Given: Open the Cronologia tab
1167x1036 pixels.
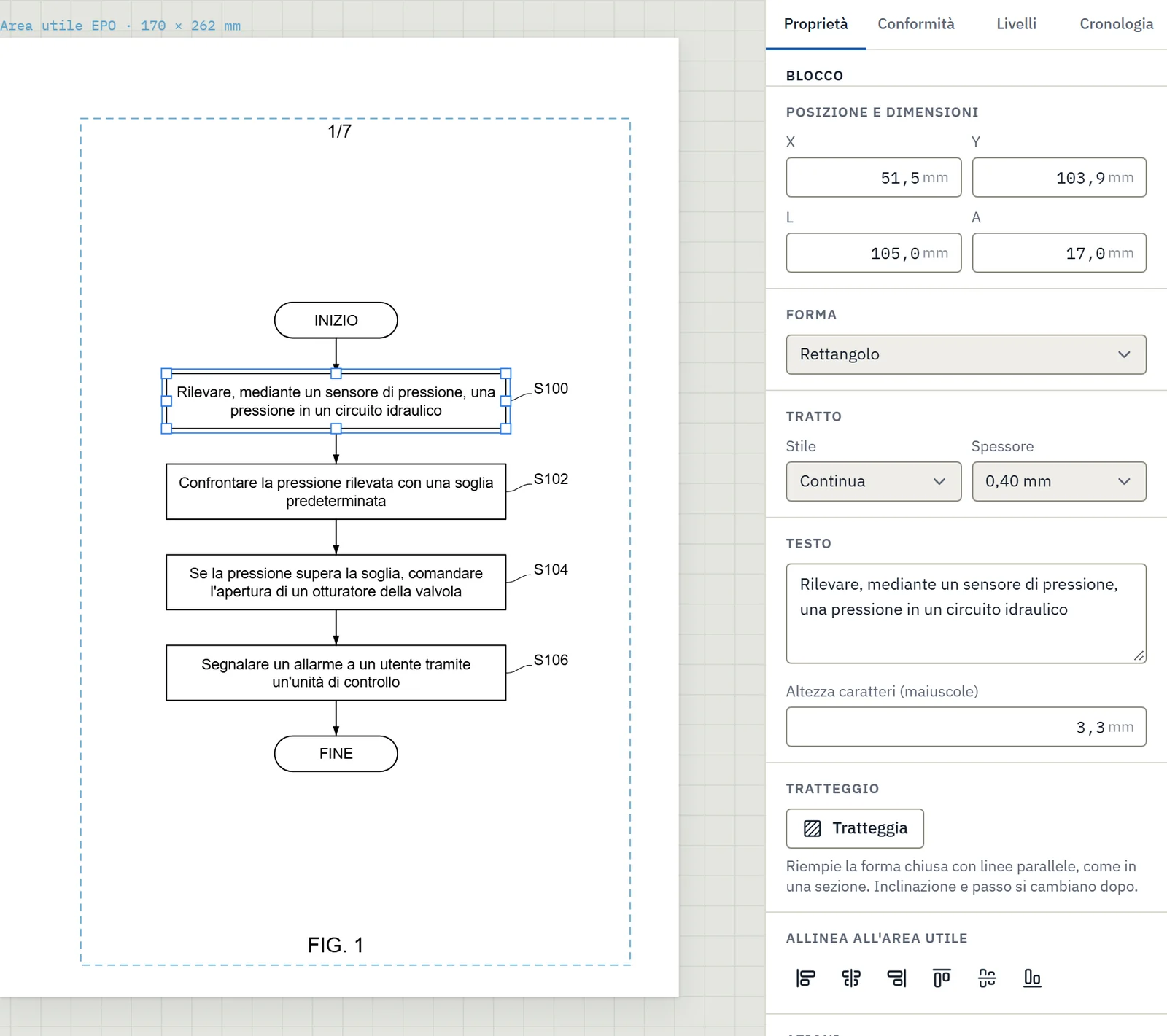Looking at the screenshot, I should click(x=1116, y=24).
